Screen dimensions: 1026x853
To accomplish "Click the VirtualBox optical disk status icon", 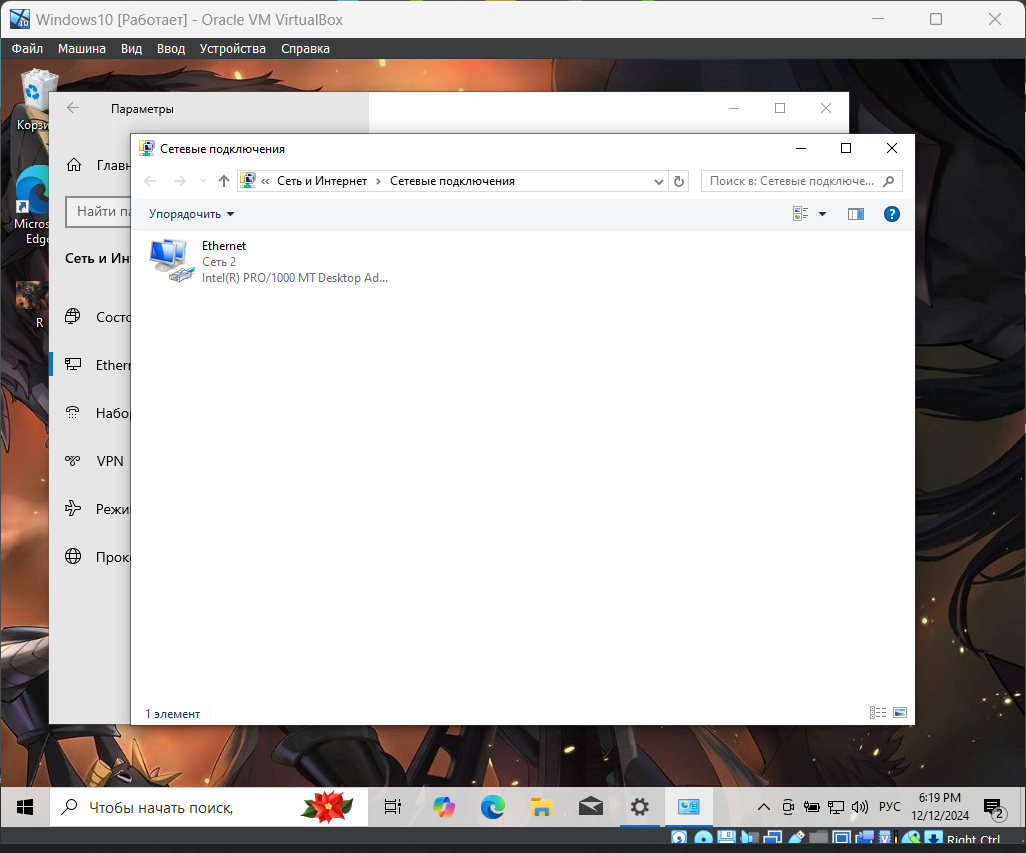I will [x=704, y=838].
